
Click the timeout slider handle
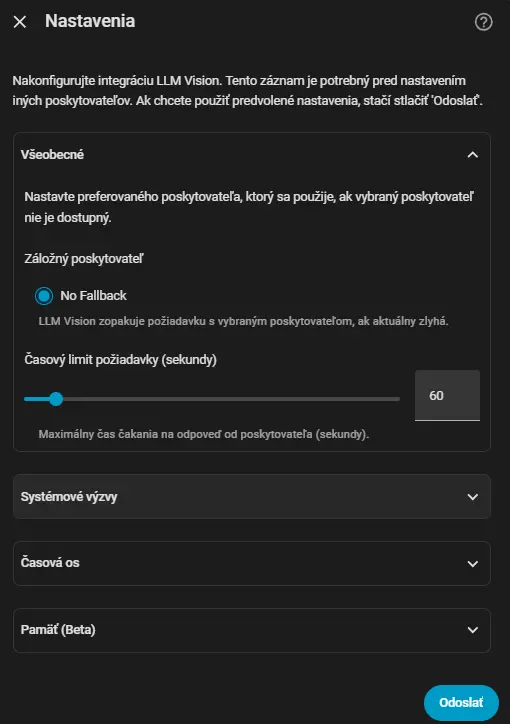tap(56, 399)
